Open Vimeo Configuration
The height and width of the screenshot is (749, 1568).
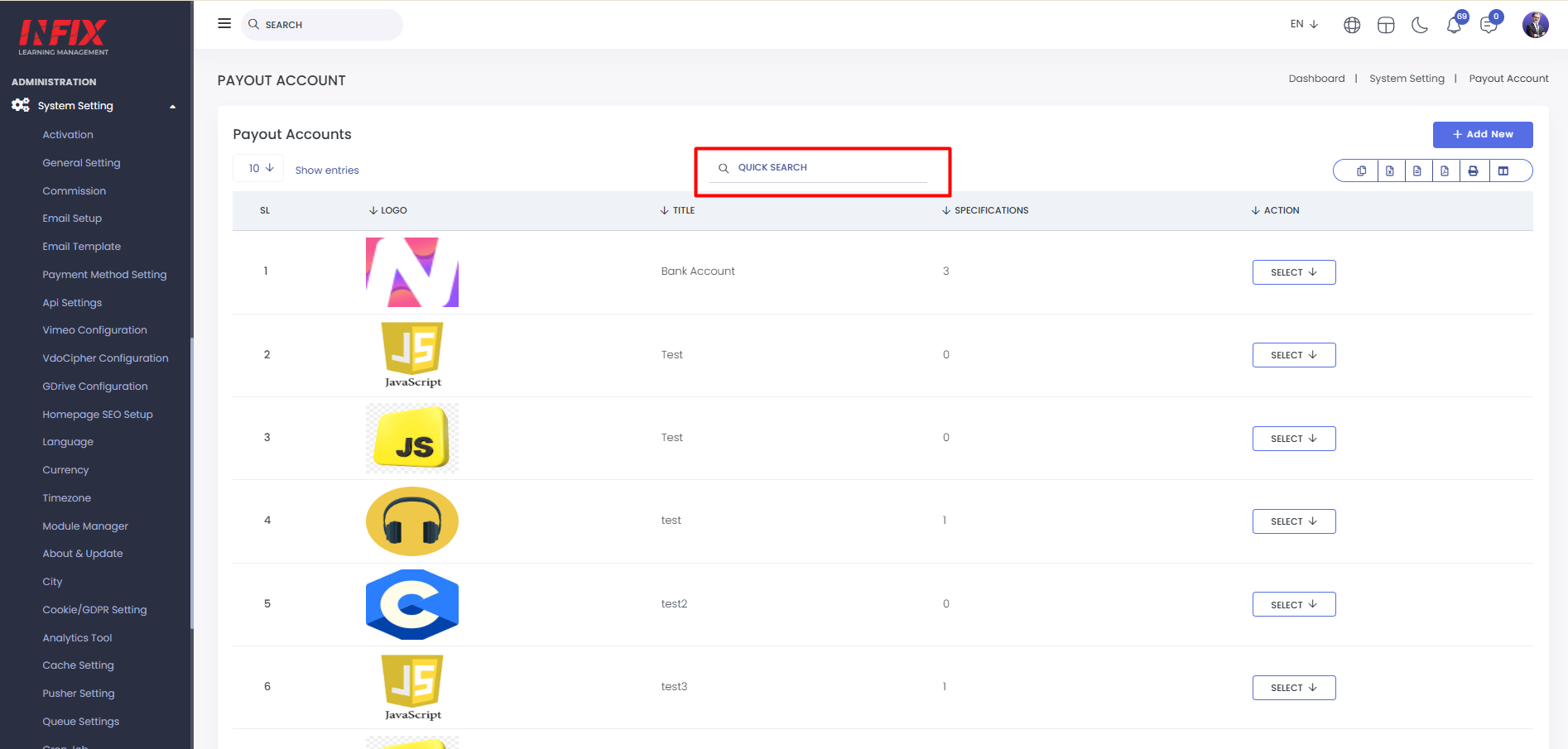point(94,330)
